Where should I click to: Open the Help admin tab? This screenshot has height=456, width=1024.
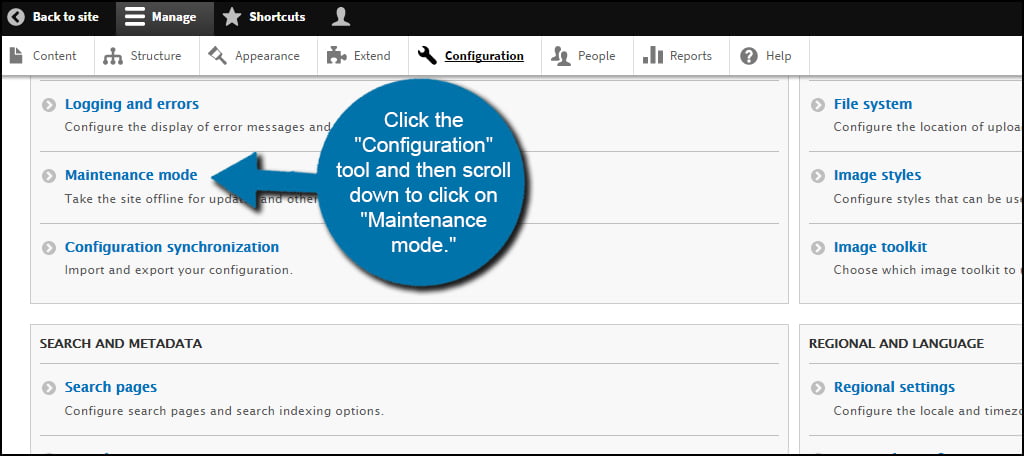778,56
